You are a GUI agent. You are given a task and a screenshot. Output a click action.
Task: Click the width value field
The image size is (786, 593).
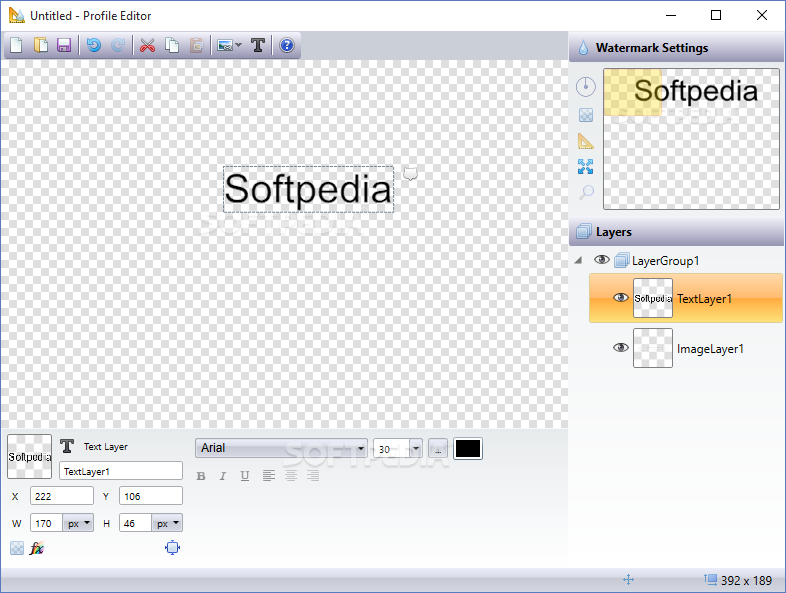[x=46, y=523]
